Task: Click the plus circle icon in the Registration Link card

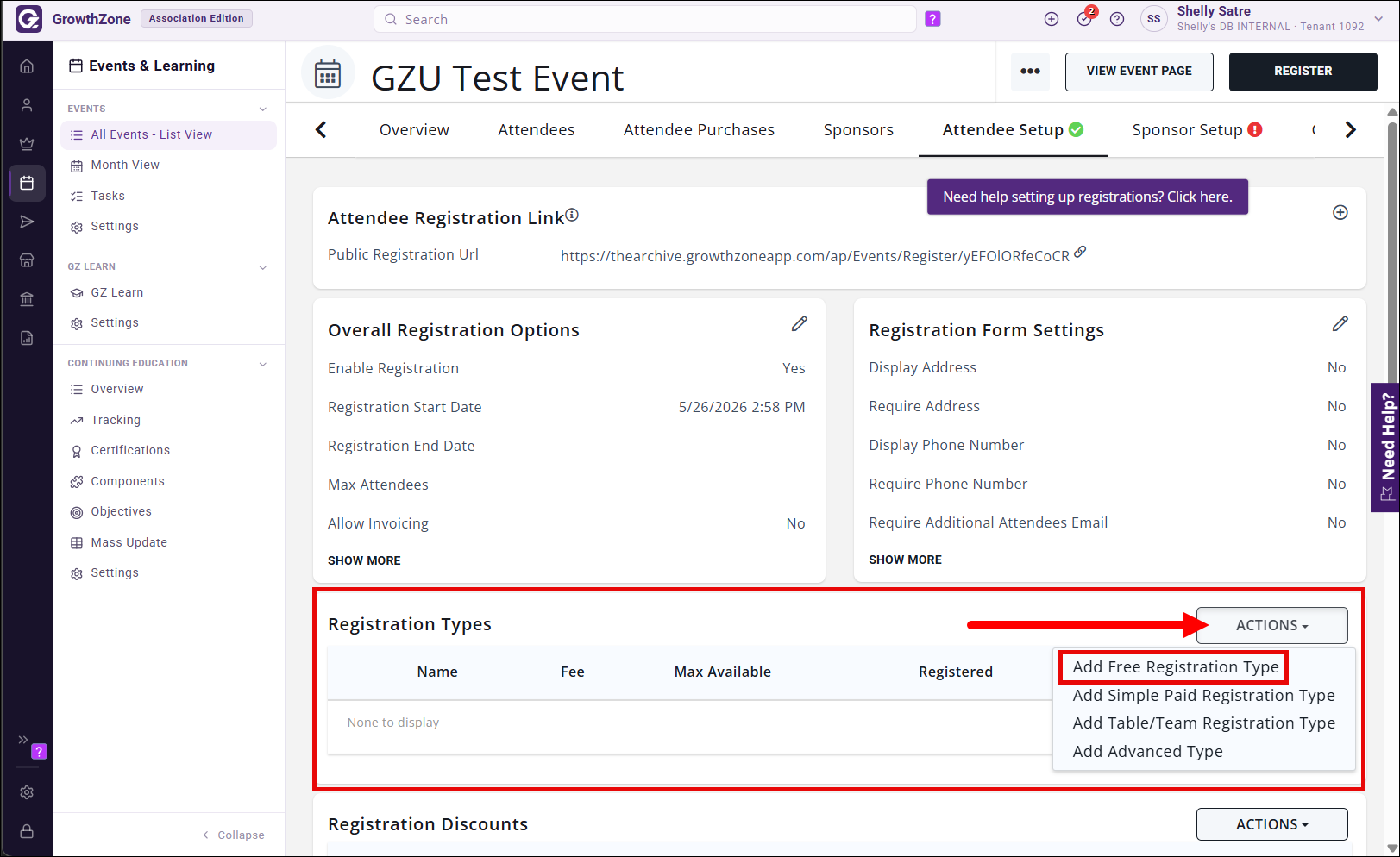Action: (x=1340, y=212)
